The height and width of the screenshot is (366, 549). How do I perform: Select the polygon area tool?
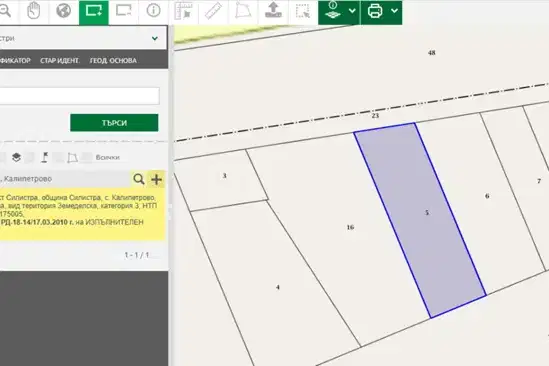[243, 11]
